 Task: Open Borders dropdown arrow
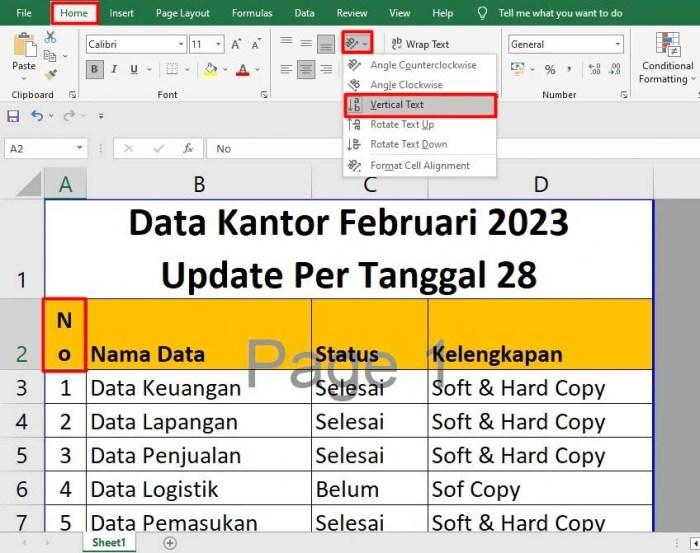pyautogui.click(x=187, y=70)
